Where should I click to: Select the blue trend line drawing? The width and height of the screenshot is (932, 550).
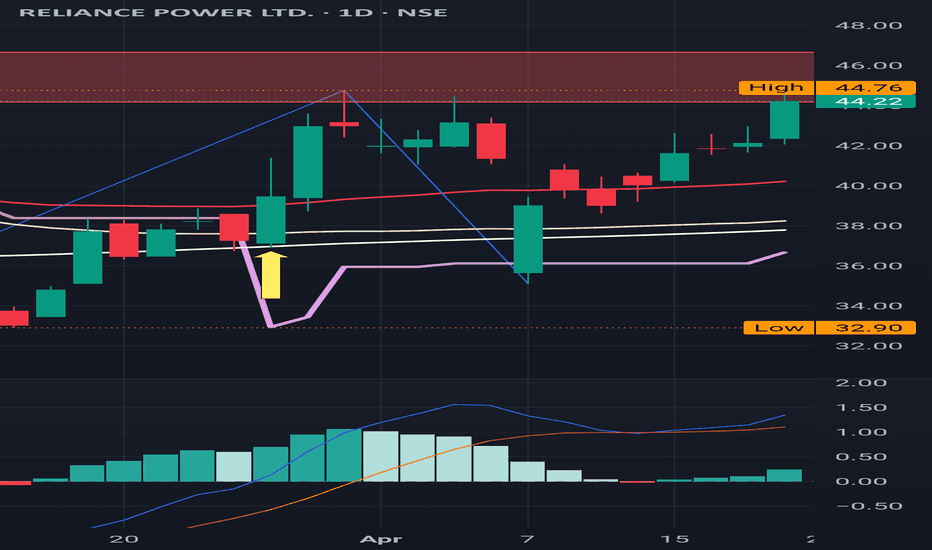click(436, 186)
